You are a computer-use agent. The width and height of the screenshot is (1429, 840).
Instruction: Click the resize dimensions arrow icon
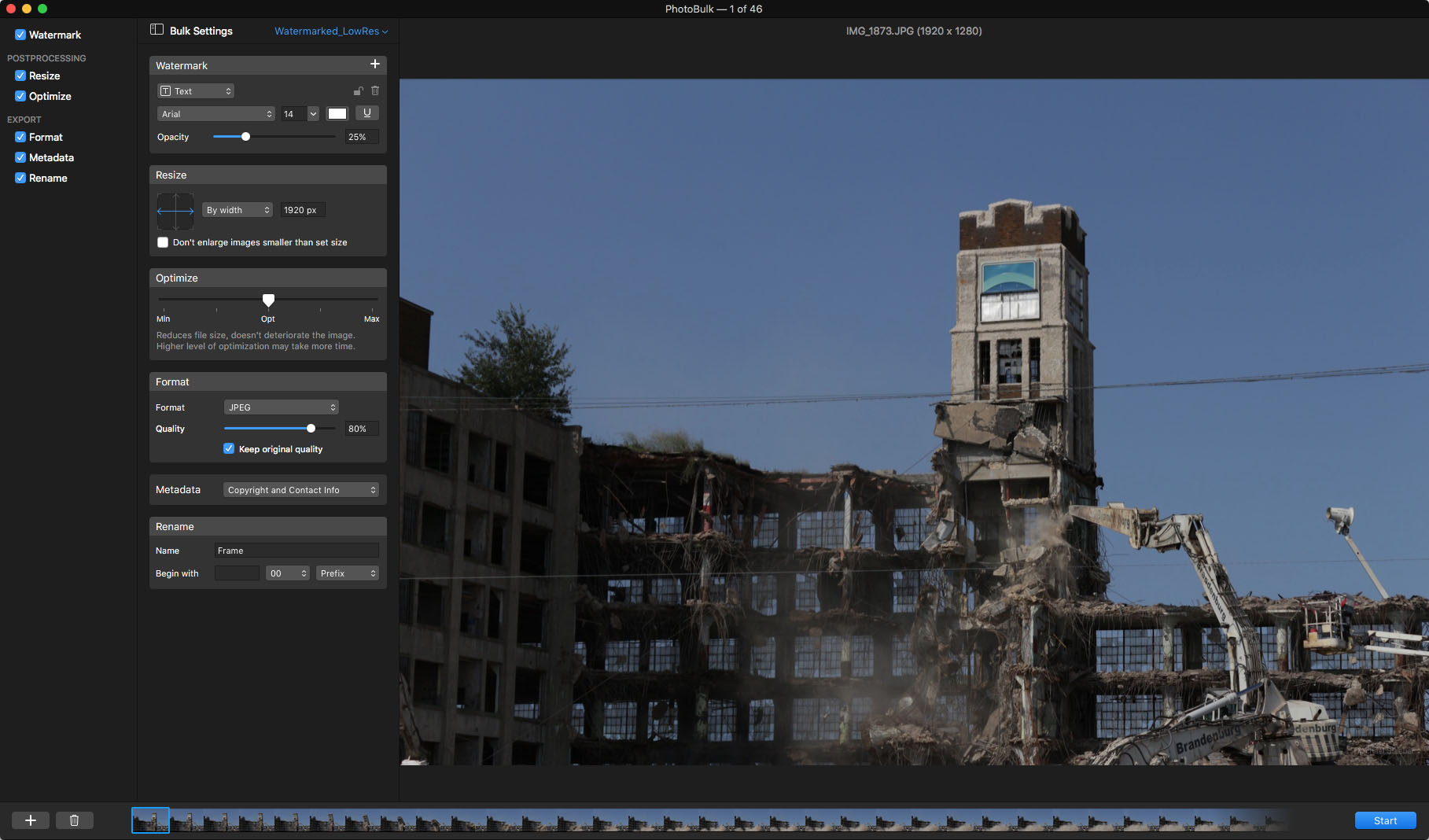point(175,210)
